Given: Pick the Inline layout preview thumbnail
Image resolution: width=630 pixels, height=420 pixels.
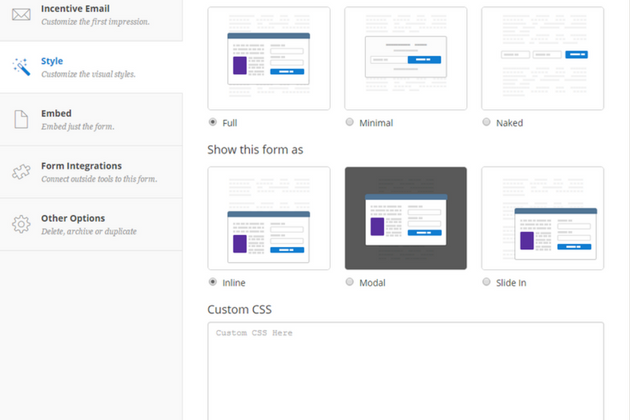Looking at the screenshot, I should point(269,218).
